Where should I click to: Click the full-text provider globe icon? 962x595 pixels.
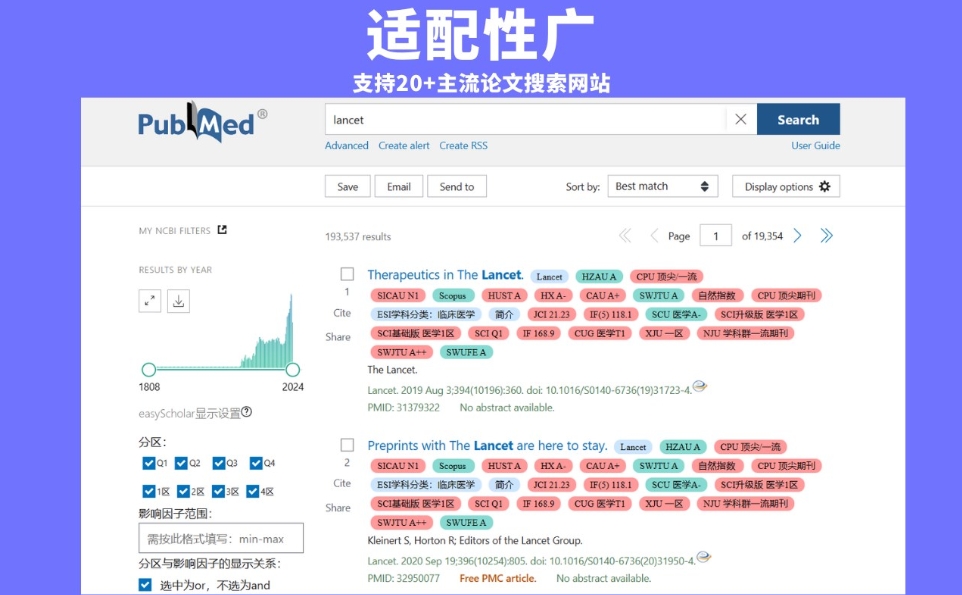pos(700,388)
